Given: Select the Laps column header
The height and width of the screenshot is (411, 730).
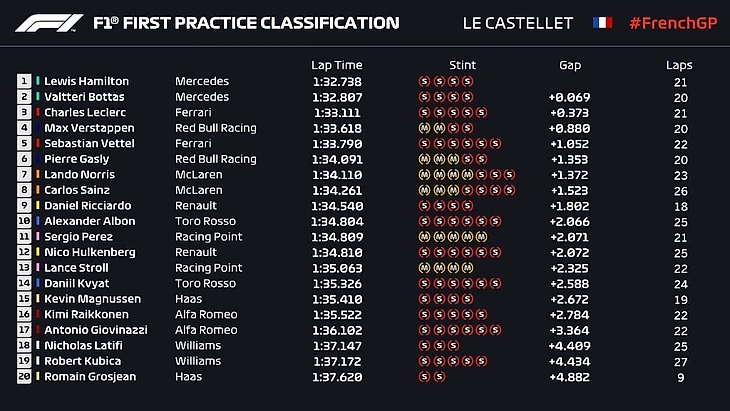Looking at the screenshot, I should [x=679, y=65].
